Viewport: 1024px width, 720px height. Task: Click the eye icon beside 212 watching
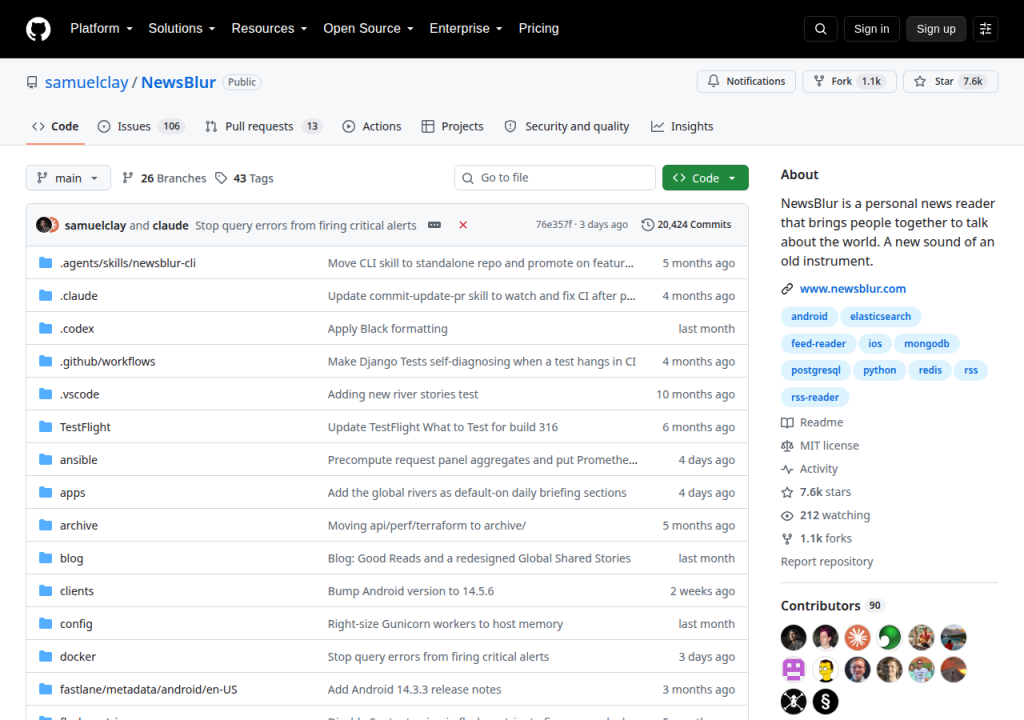(787, 515)
